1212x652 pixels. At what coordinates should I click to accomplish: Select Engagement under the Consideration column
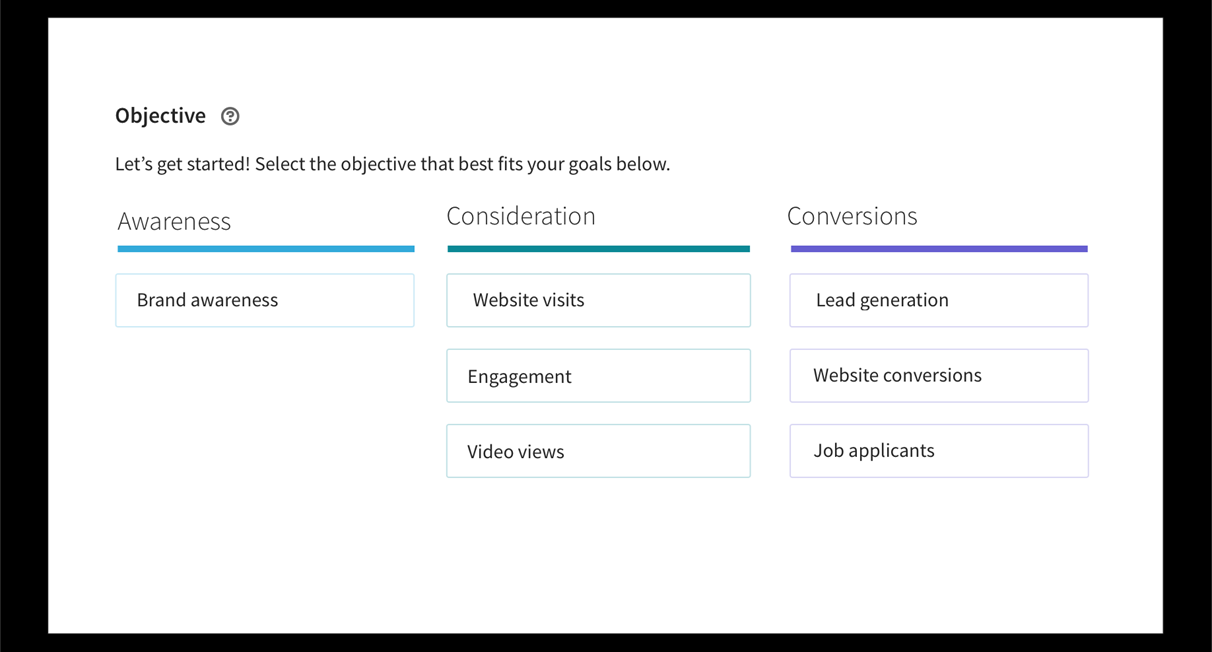598,375
